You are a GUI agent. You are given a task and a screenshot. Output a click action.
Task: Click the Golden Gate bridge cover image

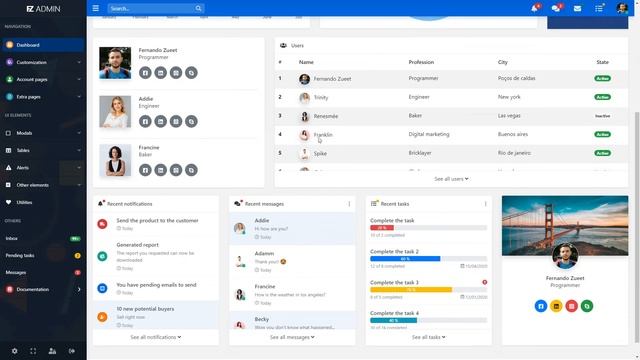click(565, 226)
